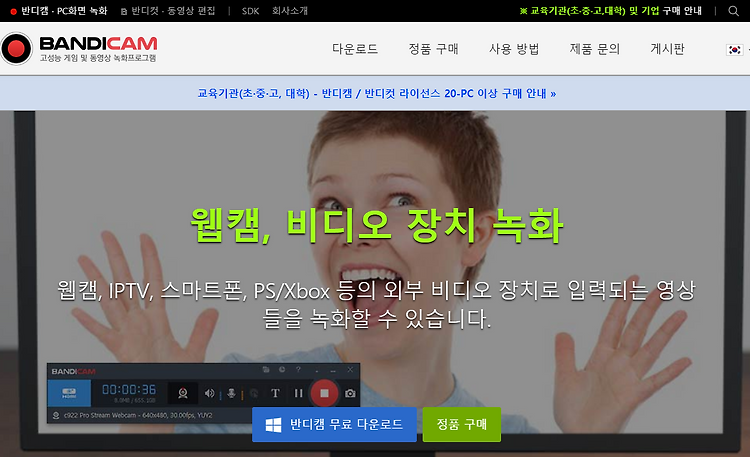Click the webcam device icon in status row
The image size is (750, 457).
pyautogui.click(x=56, y=415)
